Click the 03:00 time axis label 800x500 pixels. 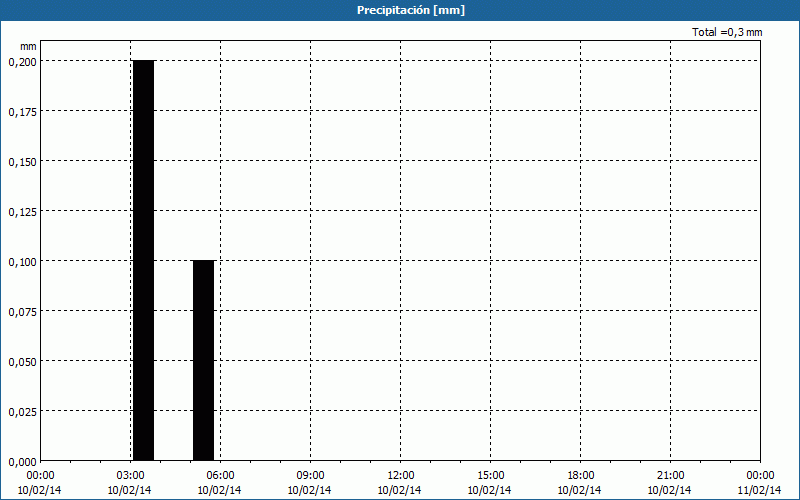coord(130,476)
